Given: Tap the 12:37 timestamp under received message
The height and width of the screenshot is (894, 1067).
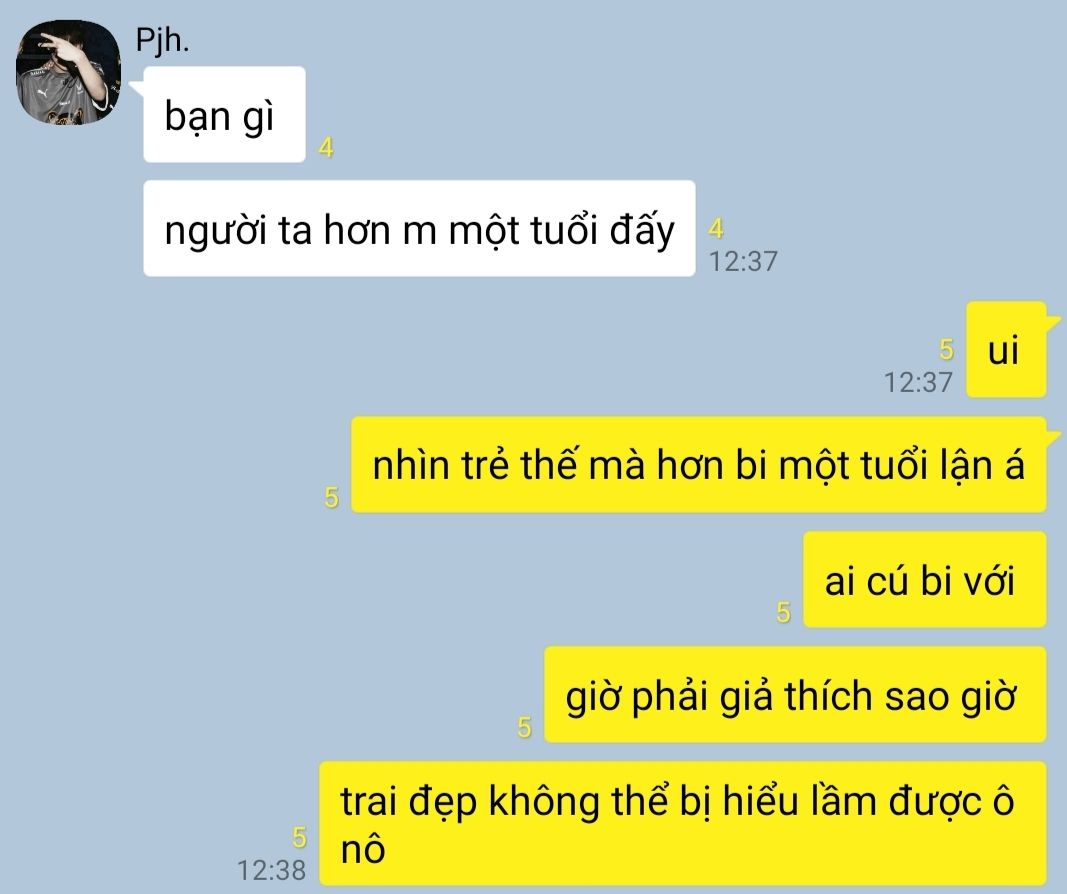Looking at the screenshot, I should click(x=743, y=261).
